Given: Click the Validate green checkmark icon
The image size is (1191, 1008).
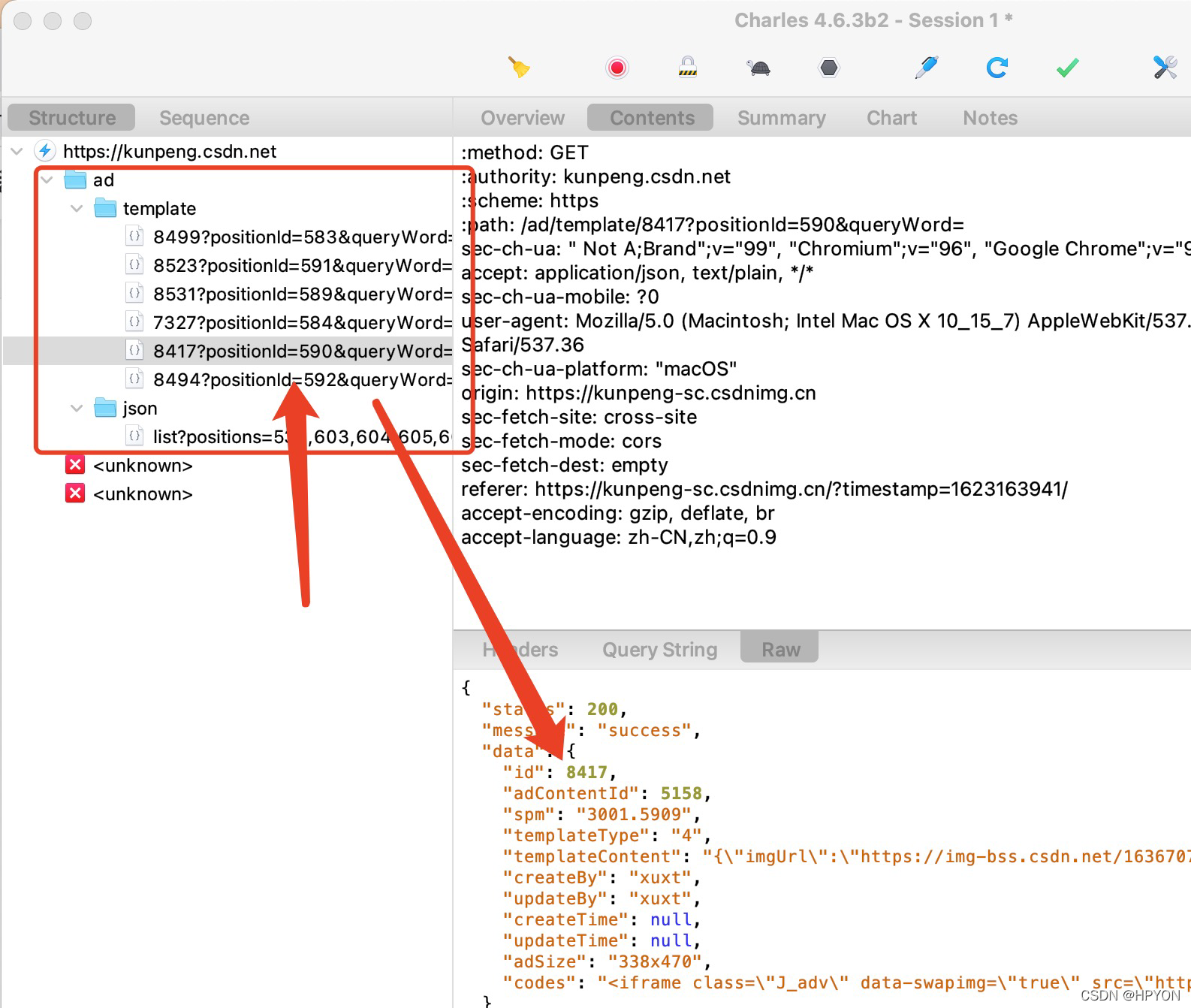Looking at the screenshot, I should [1067, 68].
